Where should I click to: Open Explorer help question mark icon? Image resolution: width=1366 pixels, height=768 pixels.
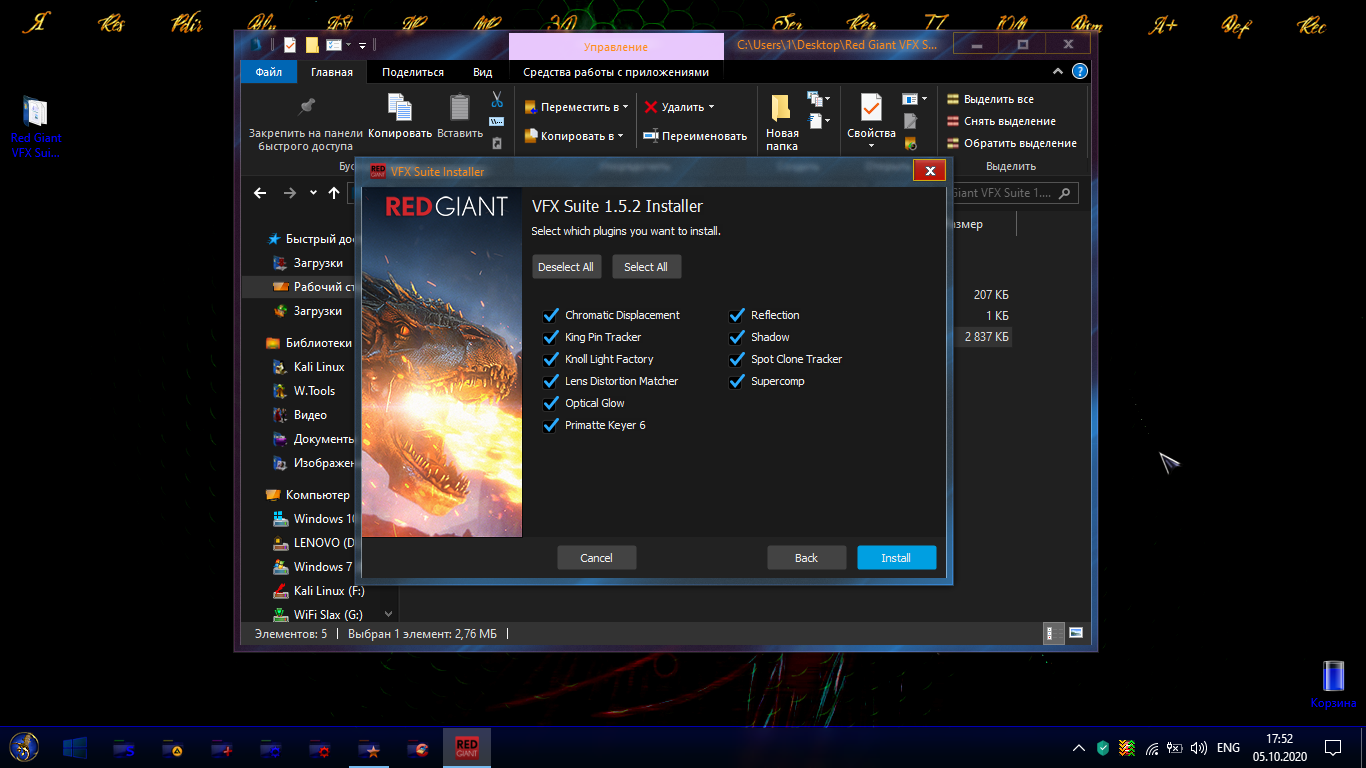[1080, 72]
